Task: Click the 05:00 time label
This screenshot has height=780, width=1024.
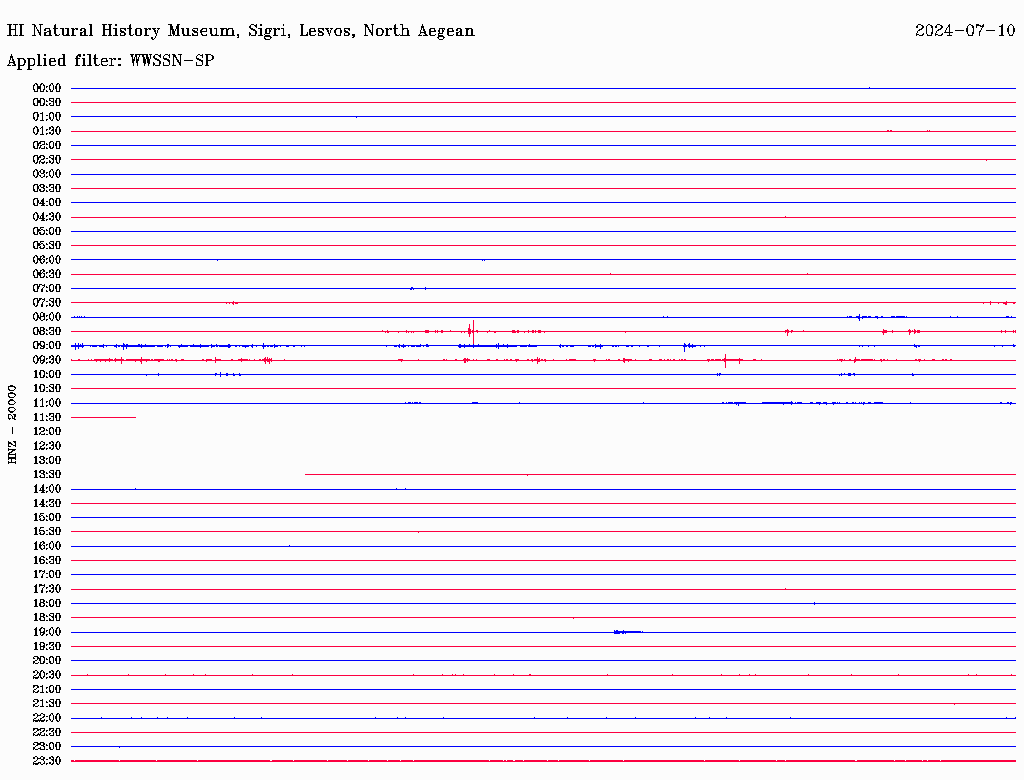Action: (x=47, y=231)
